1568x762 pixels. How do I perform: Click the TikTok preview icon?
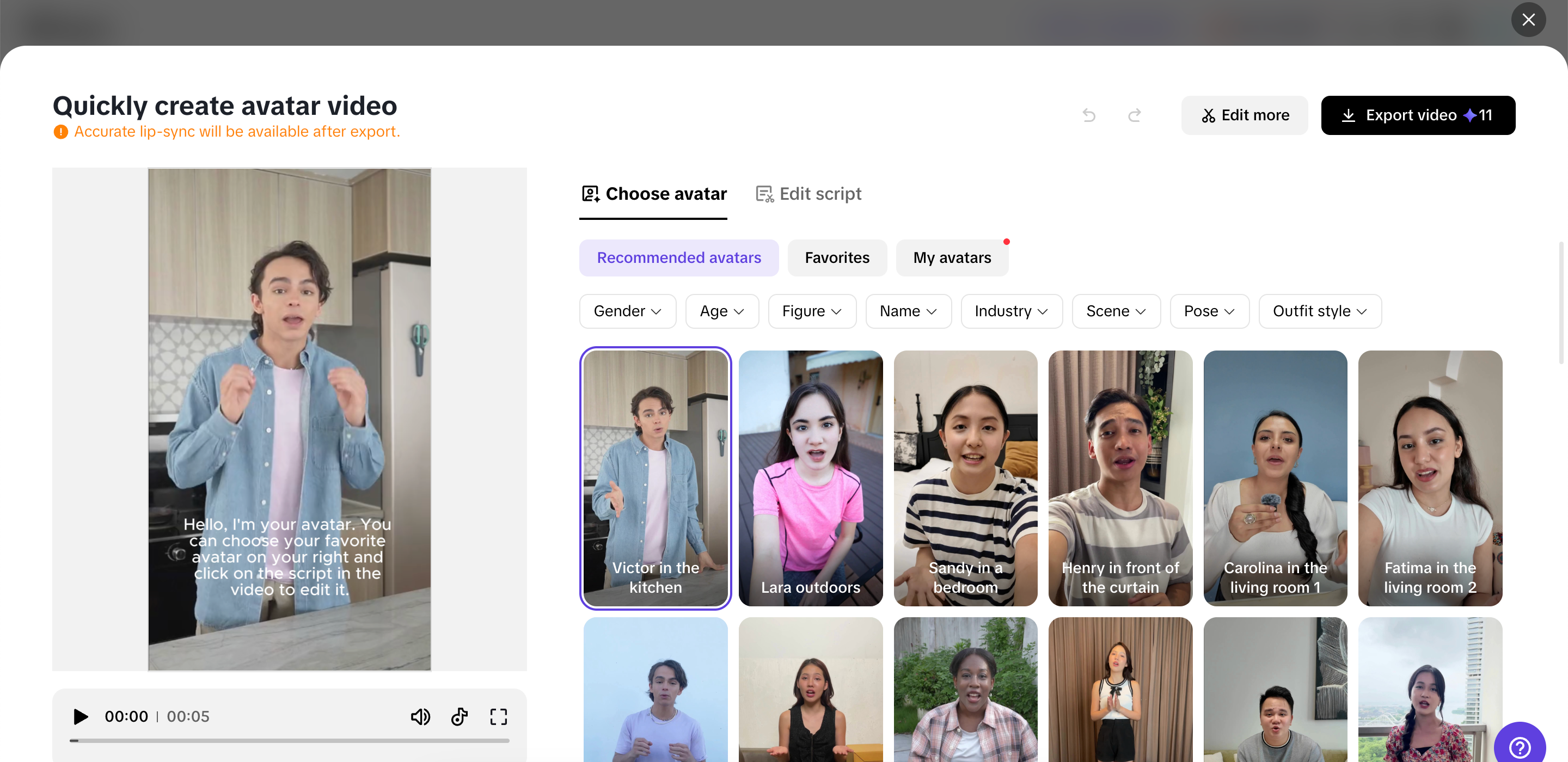460,716
